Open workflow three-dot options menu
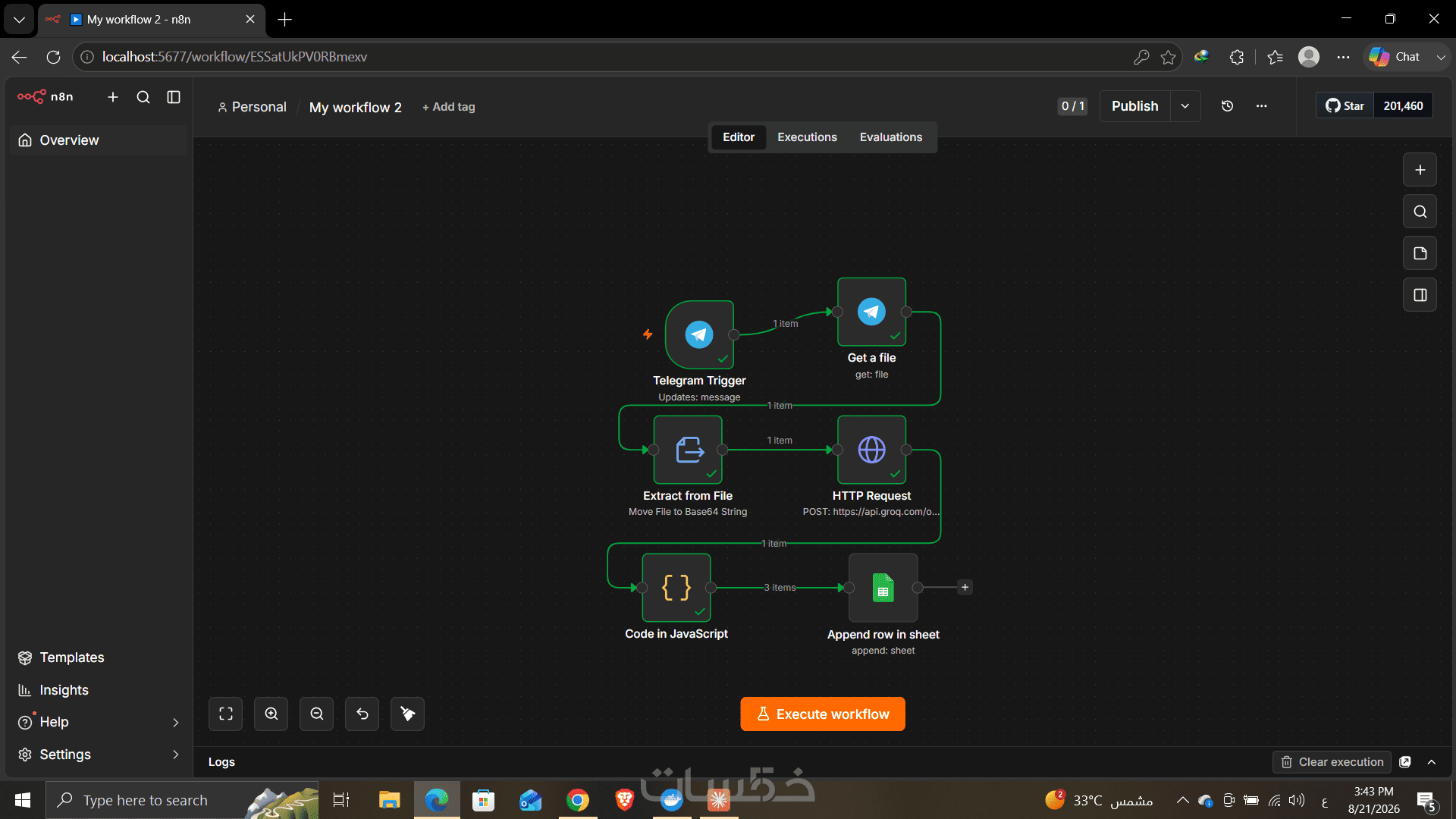The width and height of the screenshot is (1456, 819). 1261,106
